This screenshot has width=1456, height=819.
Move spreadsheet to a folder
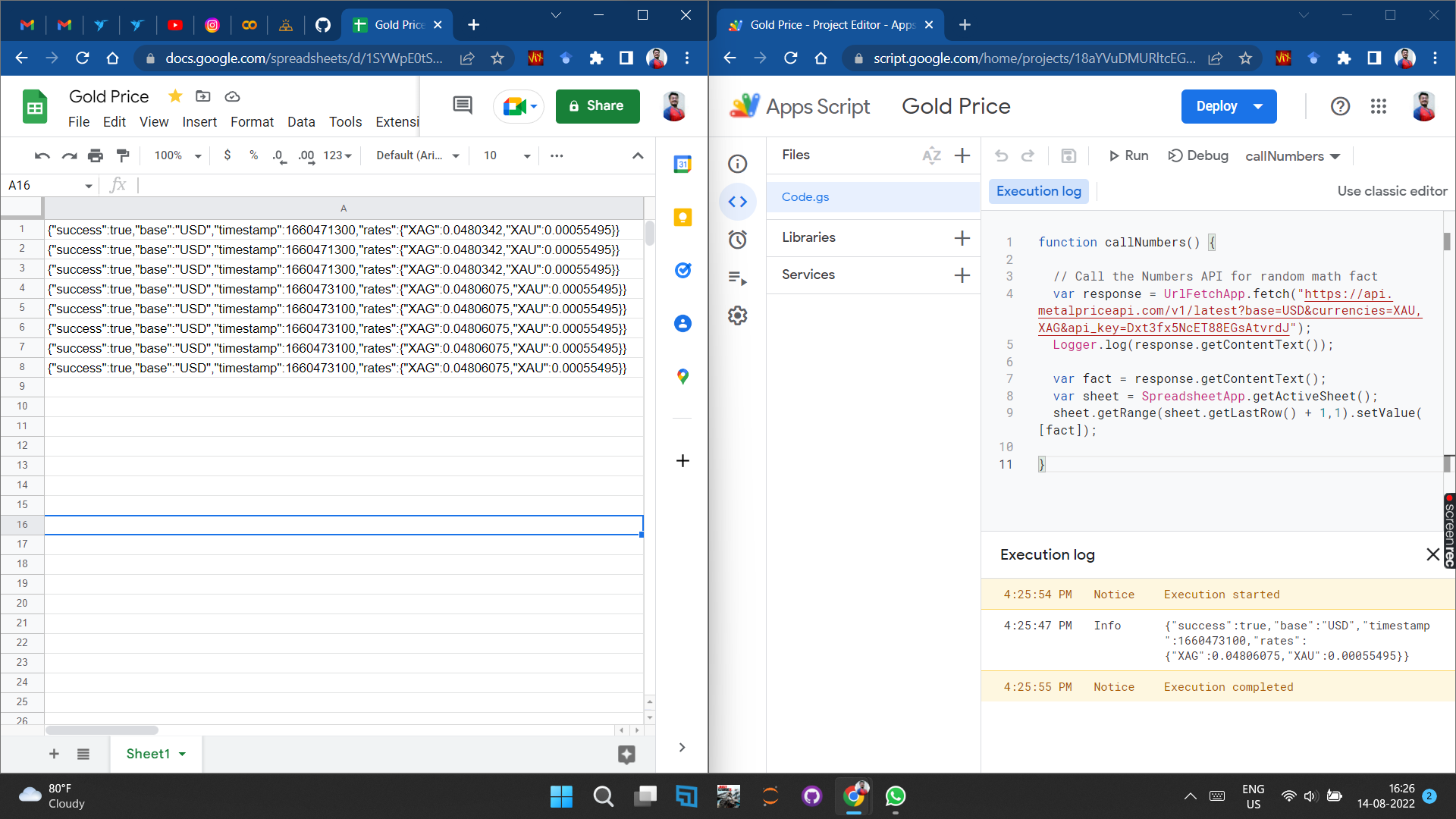(x=202, y=96)
